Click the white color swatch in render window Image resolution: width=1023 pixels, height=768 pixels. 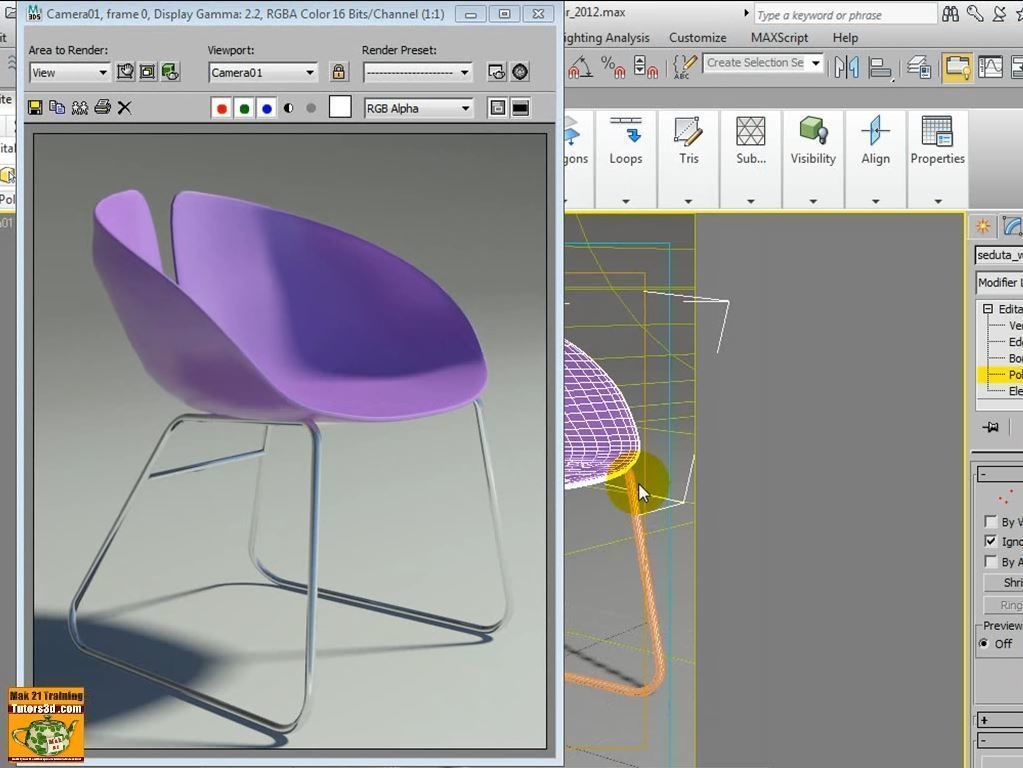click(340, 108)
